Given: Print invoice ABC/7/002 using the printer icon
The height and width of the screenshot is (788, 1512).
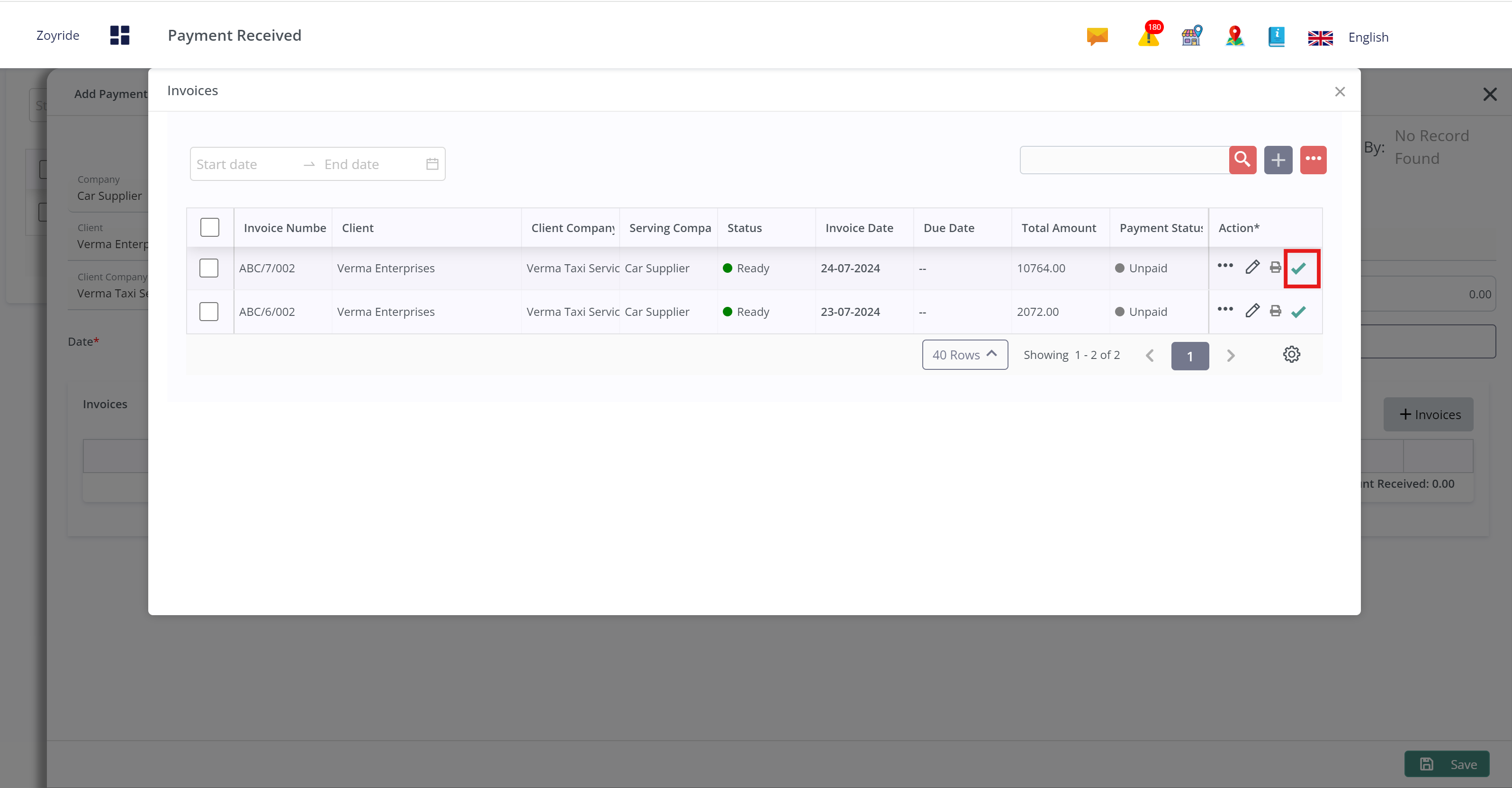Looking at the screenshot, I should click(1275, 268).
